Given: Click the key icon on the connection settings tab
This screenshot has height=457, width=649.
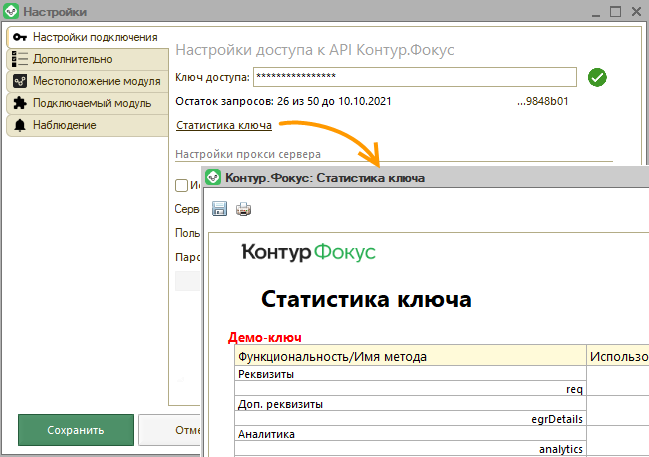Looking at the screenshot, I should pos(19,38).
